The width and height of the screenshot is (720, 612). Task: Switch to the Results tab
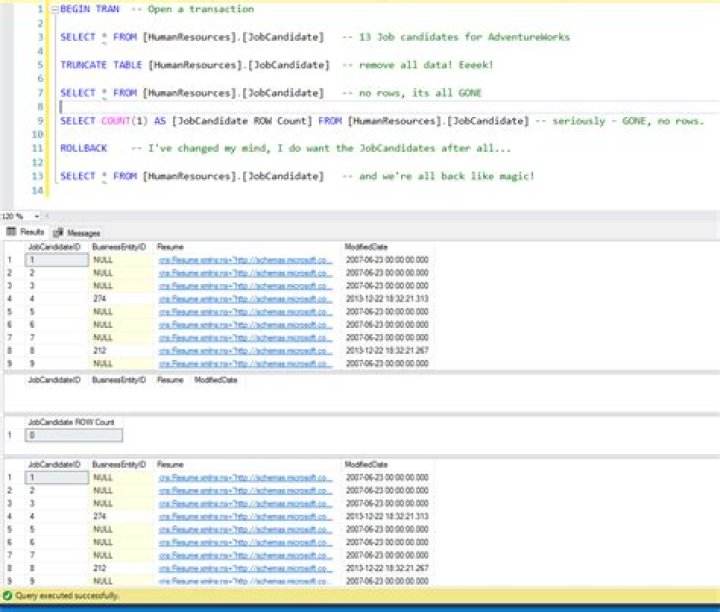coord(26,232)
